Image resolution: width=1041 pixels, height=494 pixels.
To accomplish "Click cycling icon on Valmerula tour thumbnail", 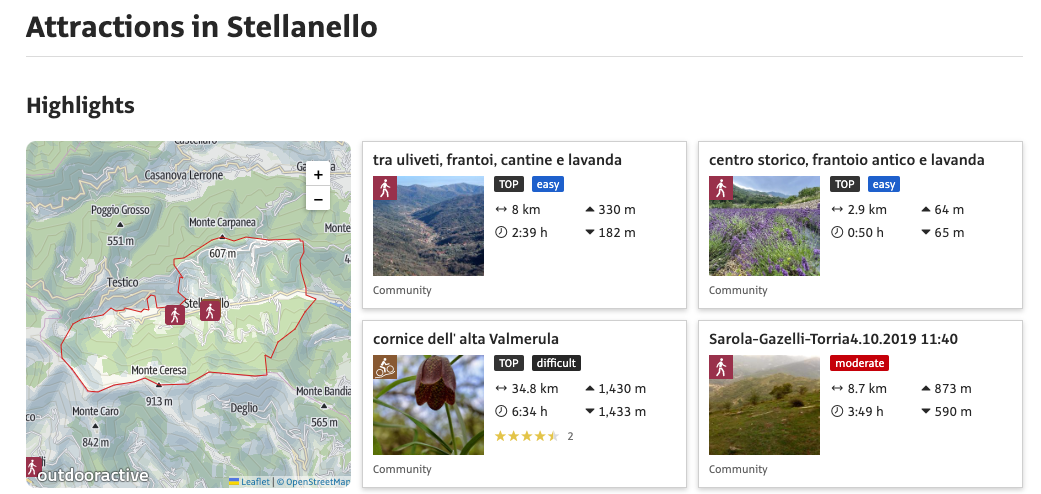I will pyautogui.click(x=384, y=367).
